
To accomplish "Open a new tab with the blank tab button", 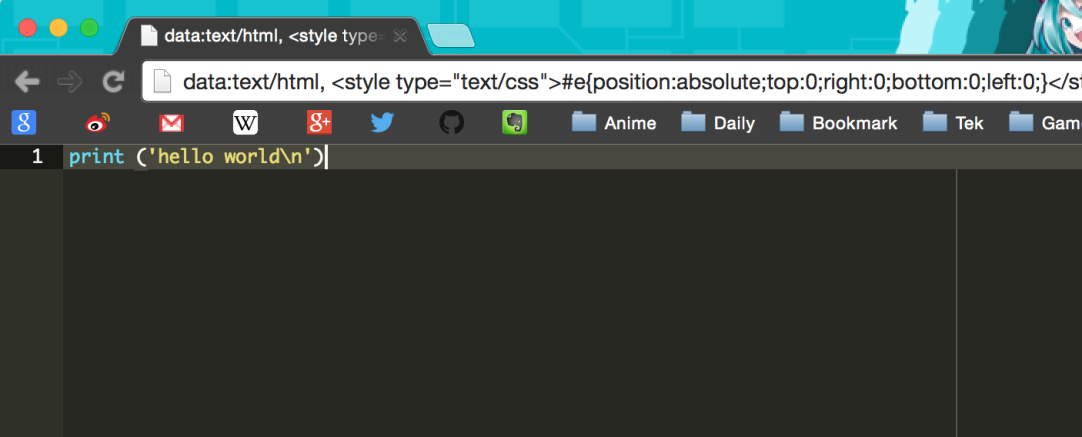I will point(451,35).
